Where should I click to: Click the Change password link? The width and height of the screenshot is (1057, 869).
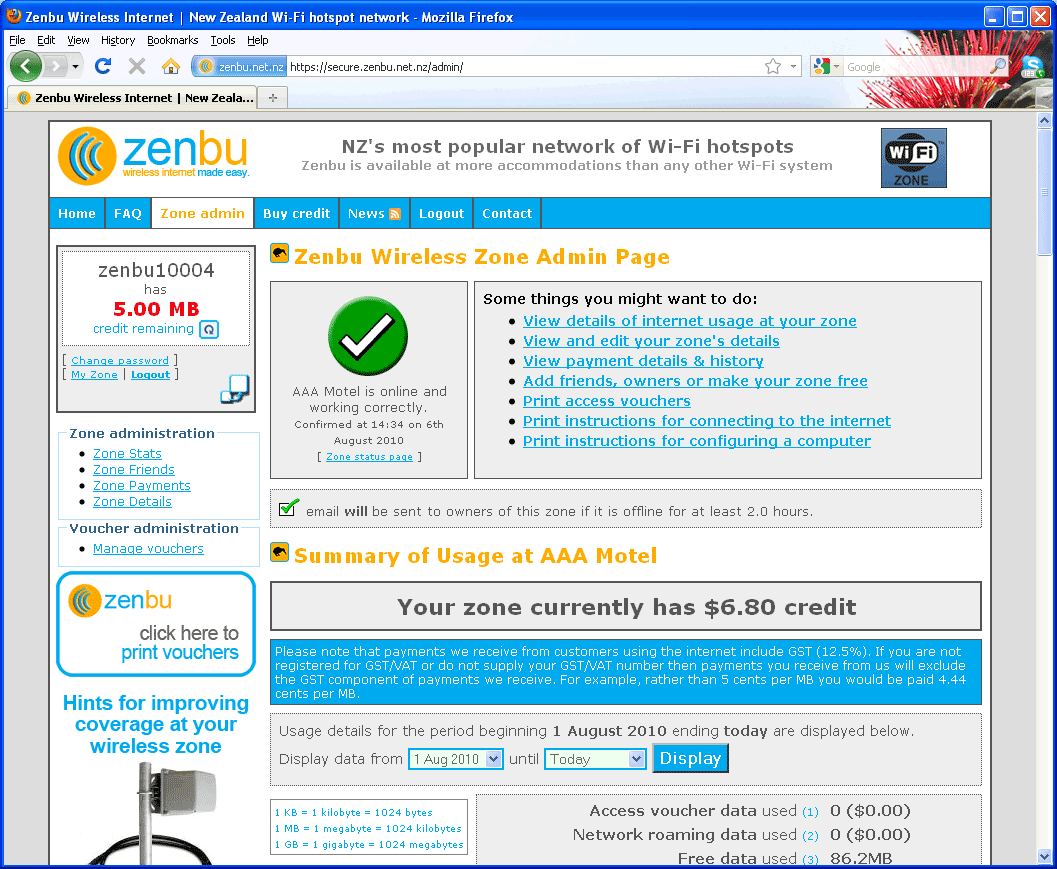pyautogui.click(x=120, y=361)
